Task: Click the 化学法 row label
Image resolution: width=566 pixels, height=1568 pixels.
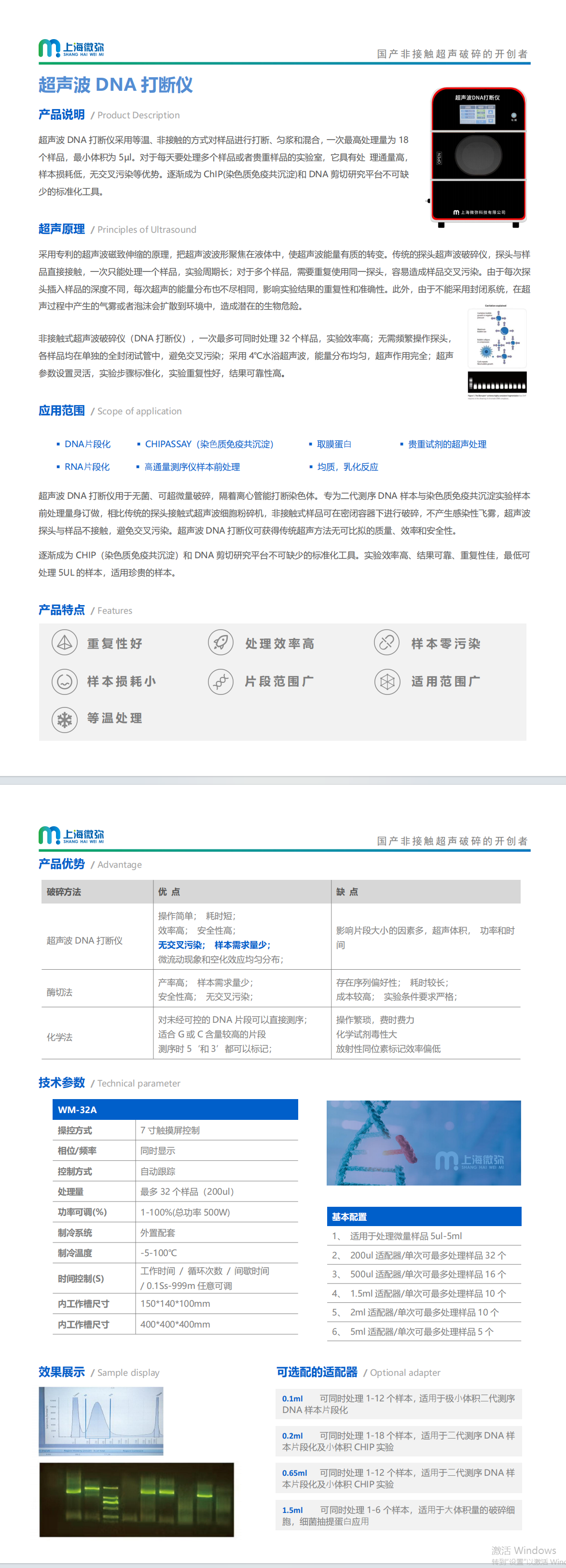Action: (x=59, y=1037)
